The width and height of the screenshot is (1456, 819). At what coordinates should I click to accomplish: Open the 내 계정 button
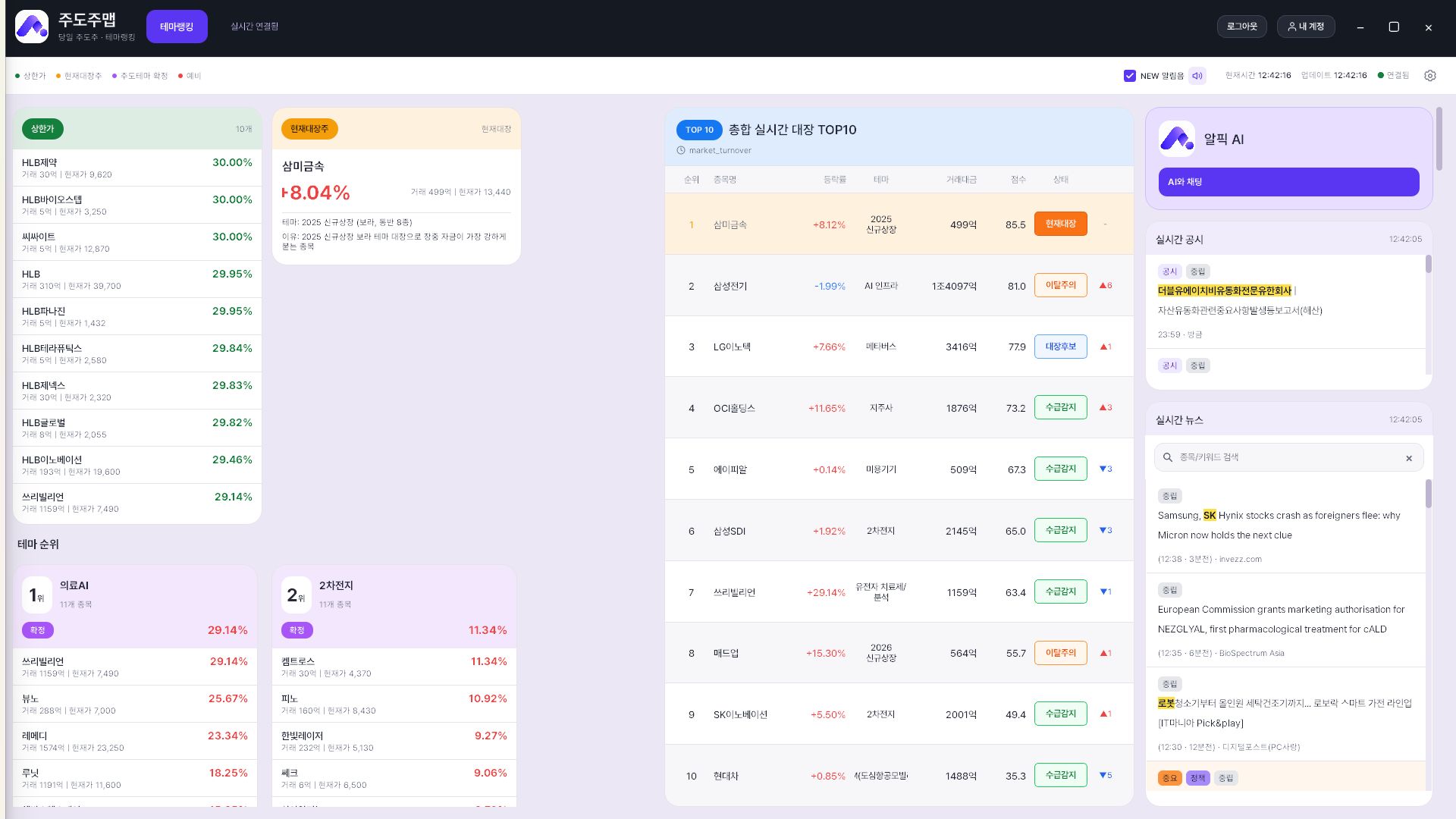click(x=1306, y=27)
